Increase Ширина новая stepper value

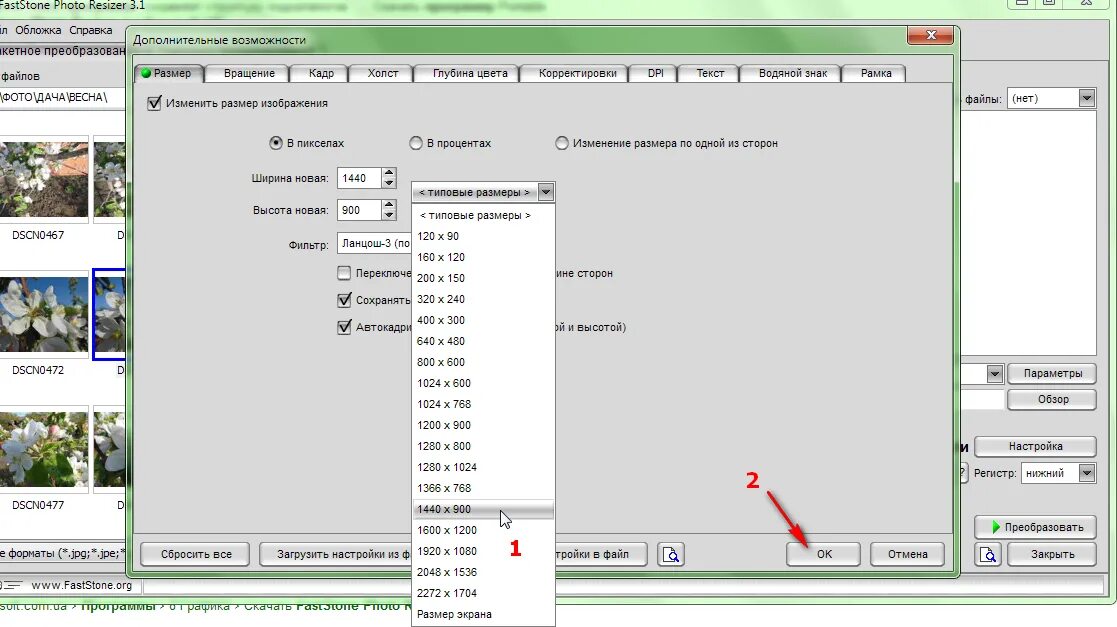[x=389, y=172]
